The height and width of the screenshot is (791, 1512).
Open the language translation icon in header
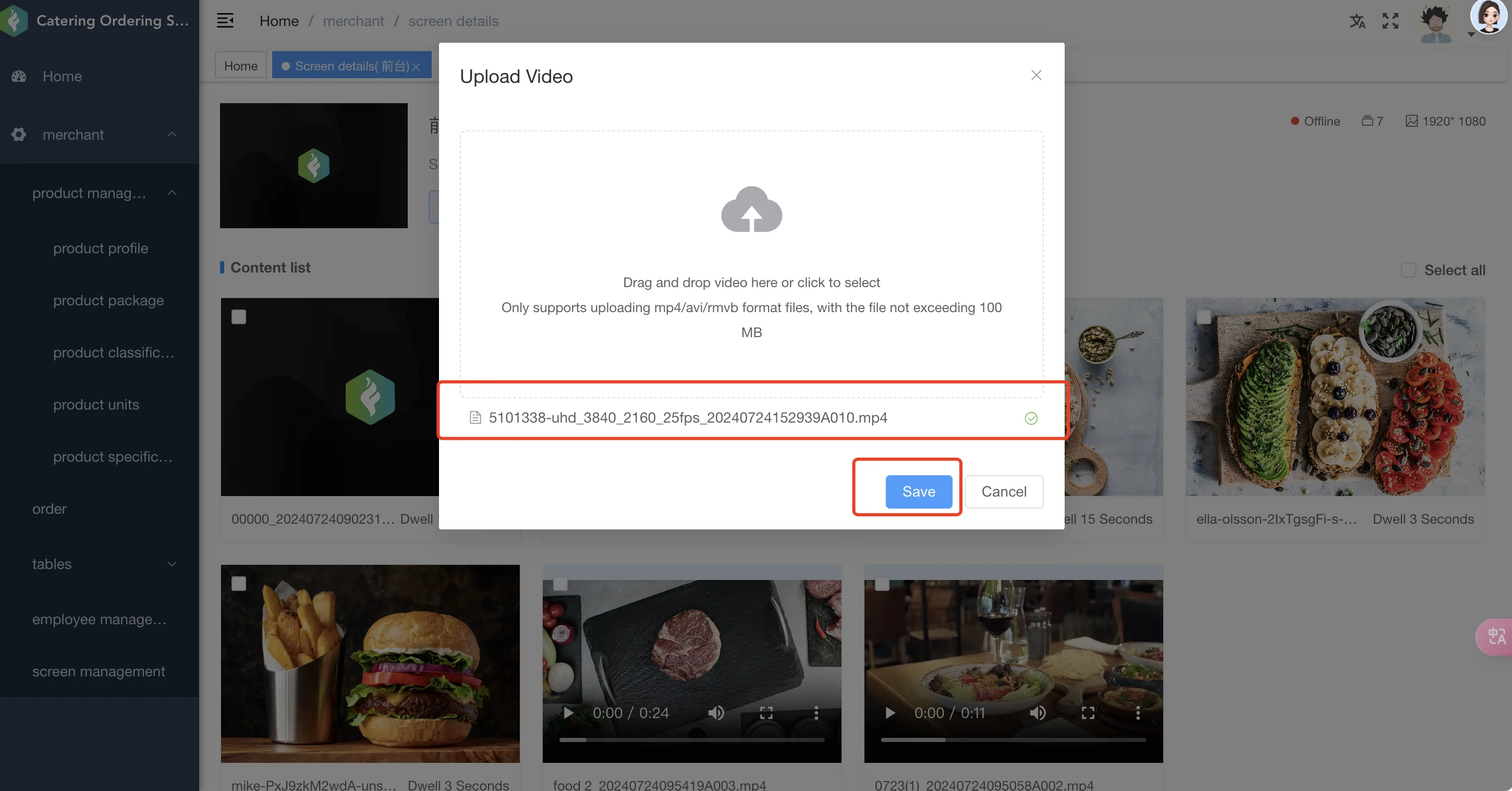(x=1357, y=21)
